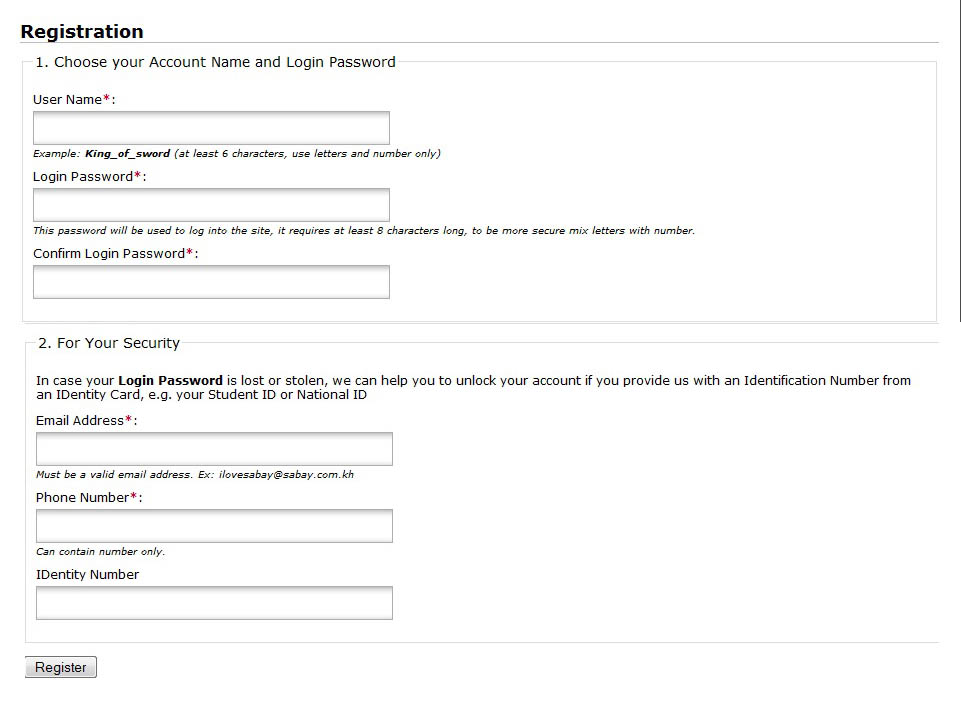Image resolution: width=961 pixels, height=720 pixels.
Task: Click the For Your Security section heading
Action: click(x=110, y=342)
